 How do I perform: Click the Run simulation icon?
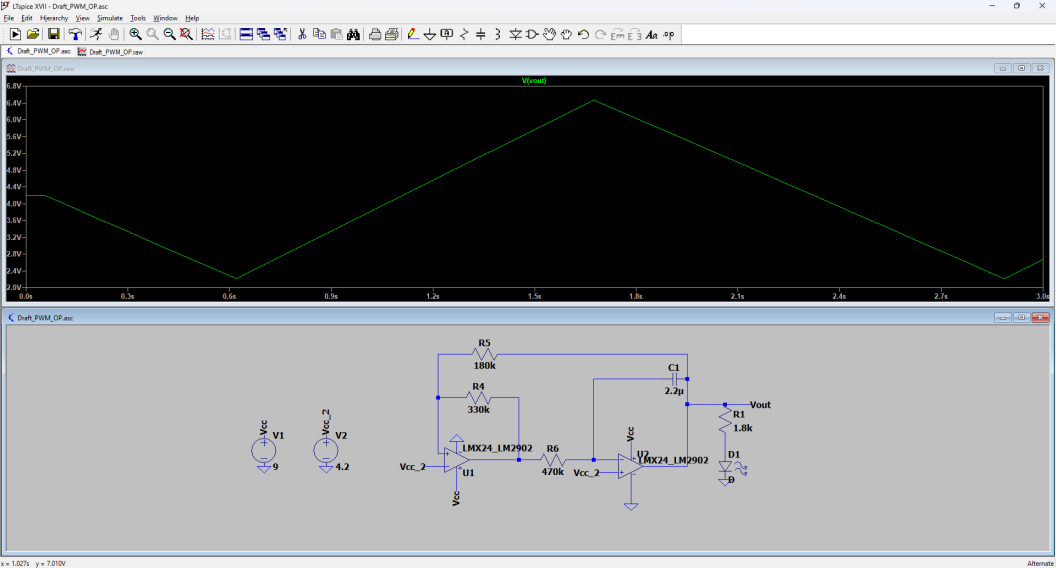(15, 34)
